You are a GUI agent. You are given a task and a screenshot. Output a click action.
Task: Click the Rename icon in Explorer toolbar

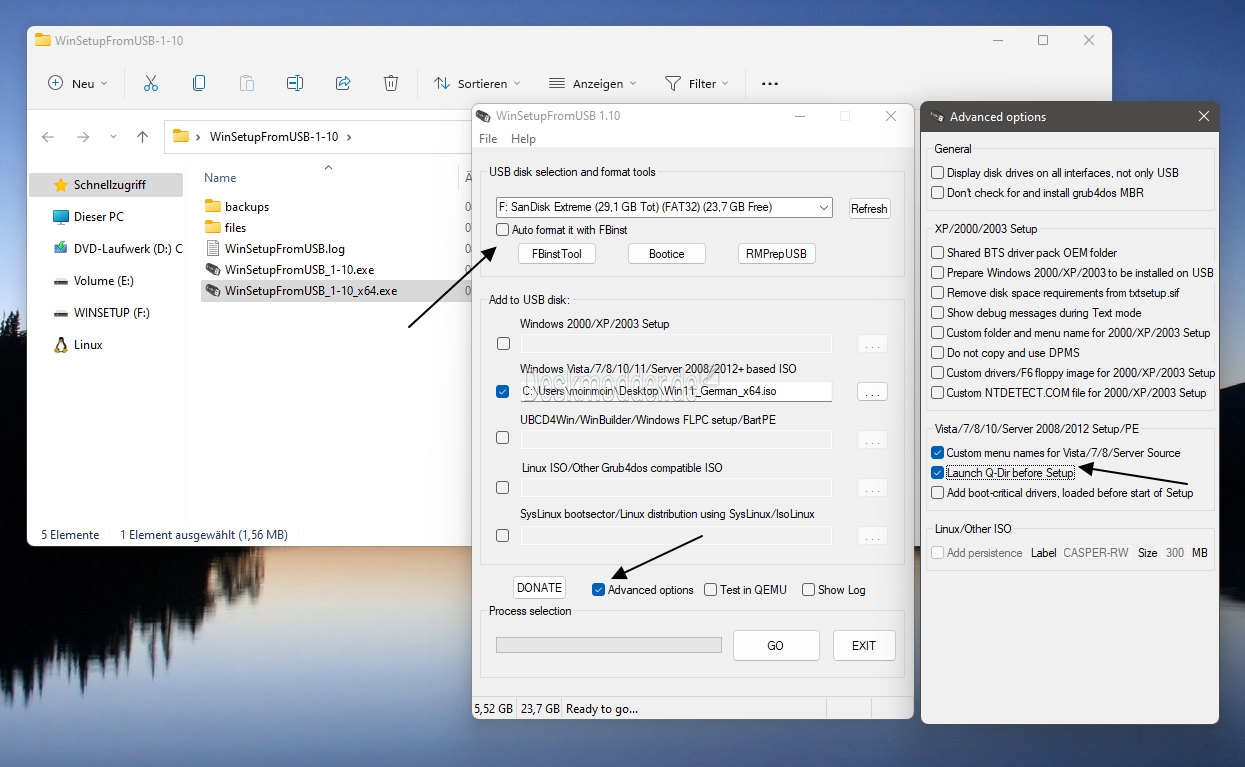click(295, 84)
